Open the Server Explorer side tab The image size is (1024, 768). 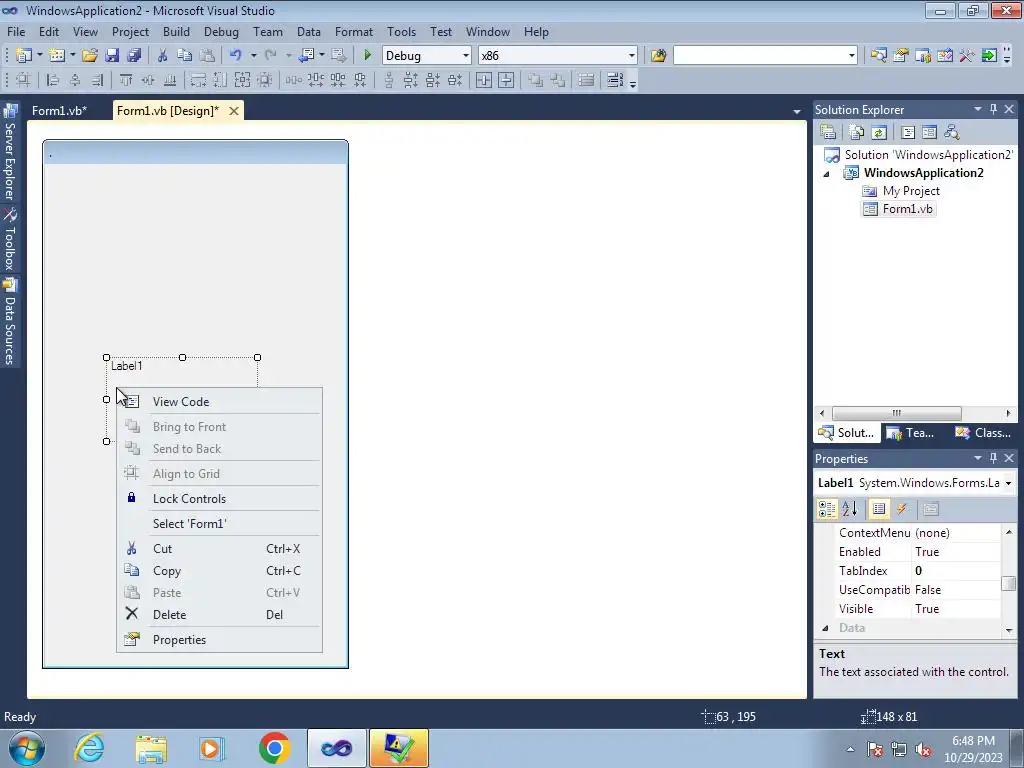tap(10, 153)
